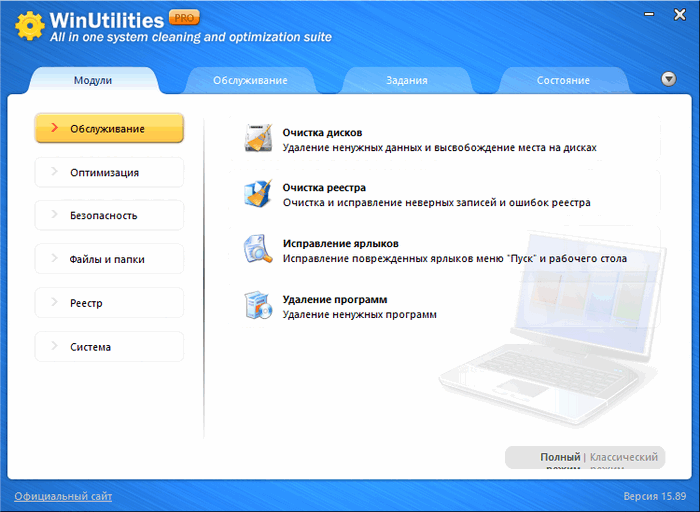Open the Официальный сайт link
This screenshot has height=512, width=700.
point(63,496)
